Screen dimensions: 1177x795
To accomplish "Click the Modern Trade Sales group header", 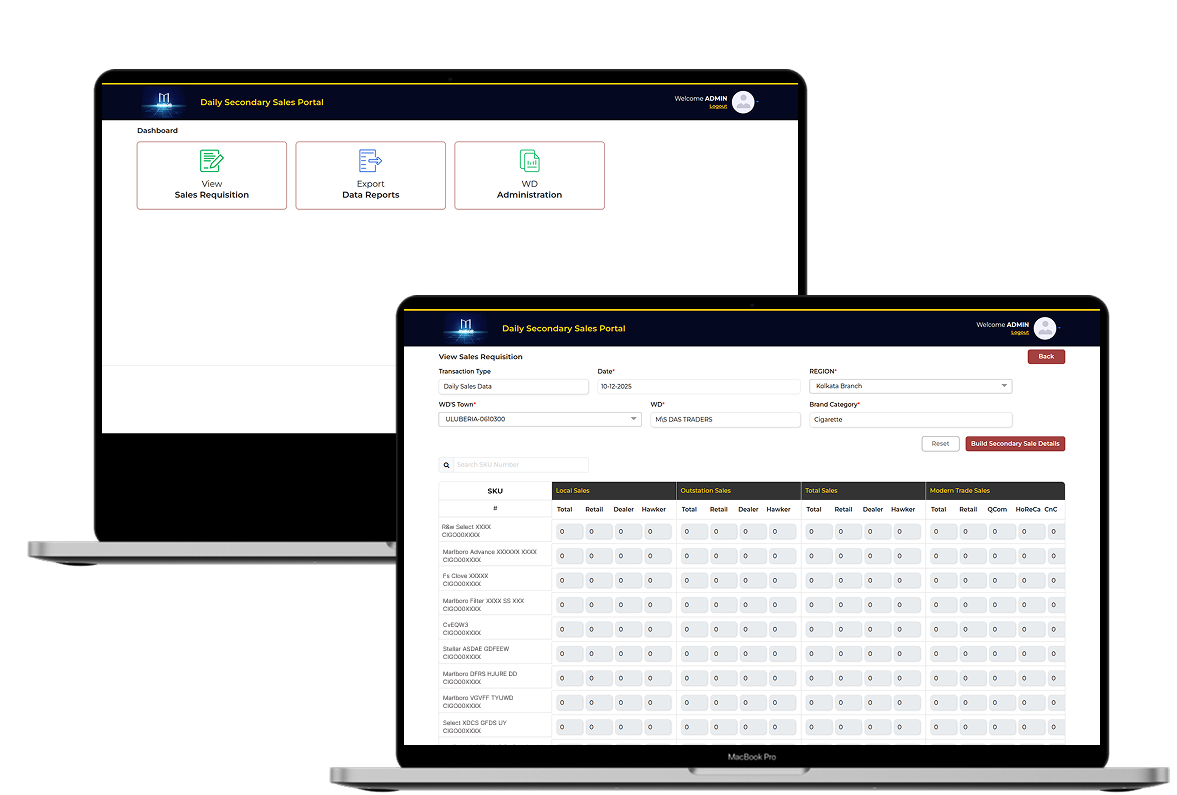I will pyautogui.click(x=995, y=491).
